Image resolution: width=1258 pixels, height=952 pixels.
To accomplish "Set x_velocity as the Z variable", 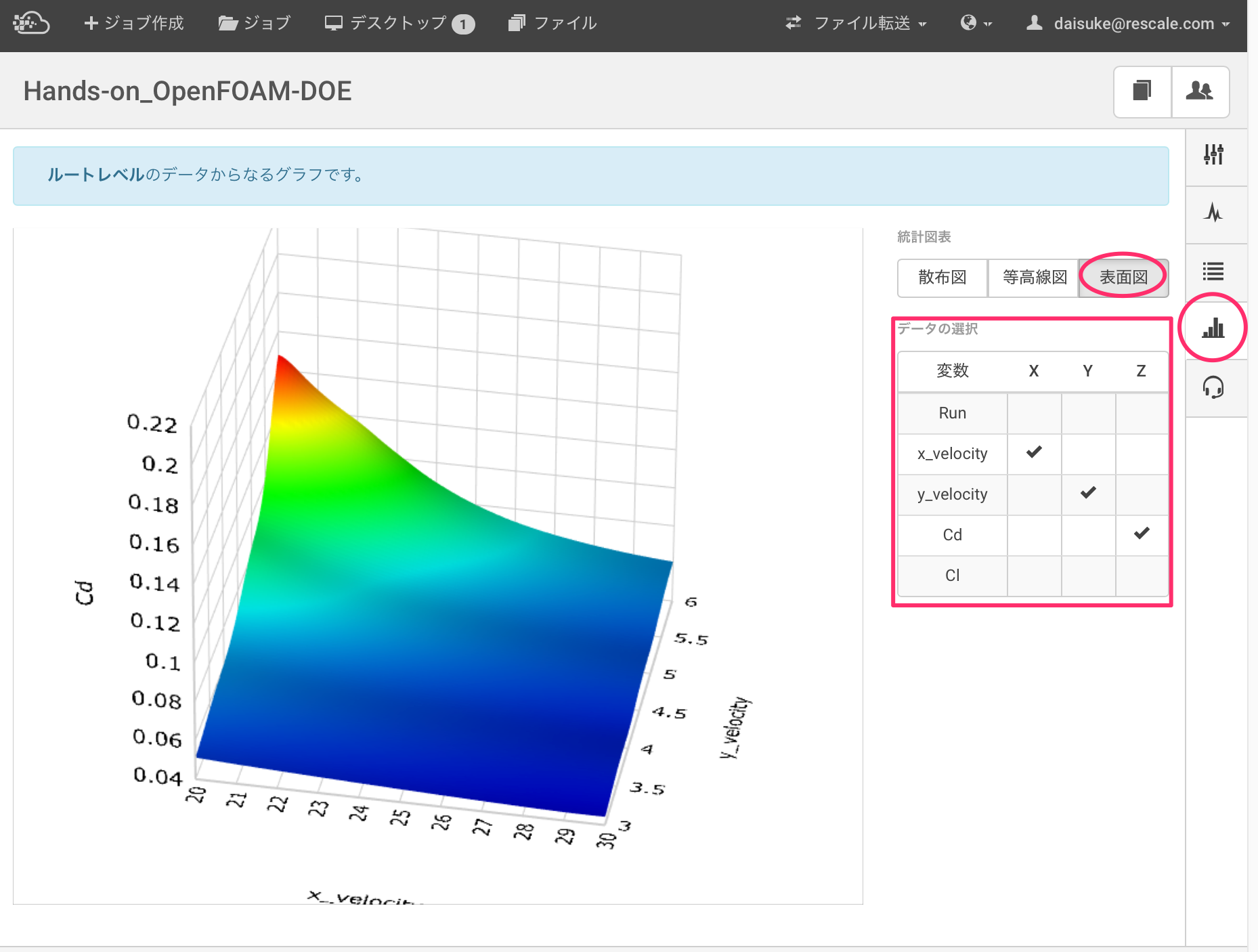I will click(x=1142, y=454).
